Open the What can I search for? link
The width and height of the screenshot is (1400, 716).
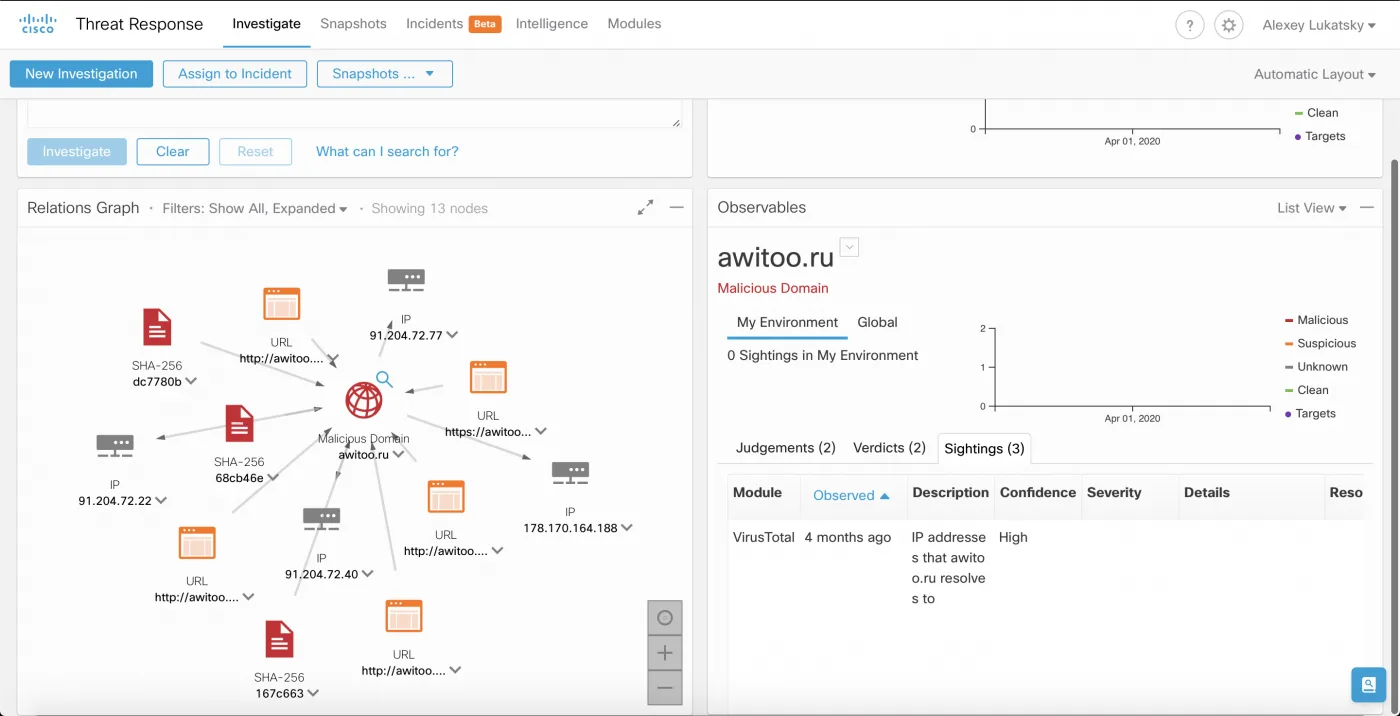[x=387, y=152]
